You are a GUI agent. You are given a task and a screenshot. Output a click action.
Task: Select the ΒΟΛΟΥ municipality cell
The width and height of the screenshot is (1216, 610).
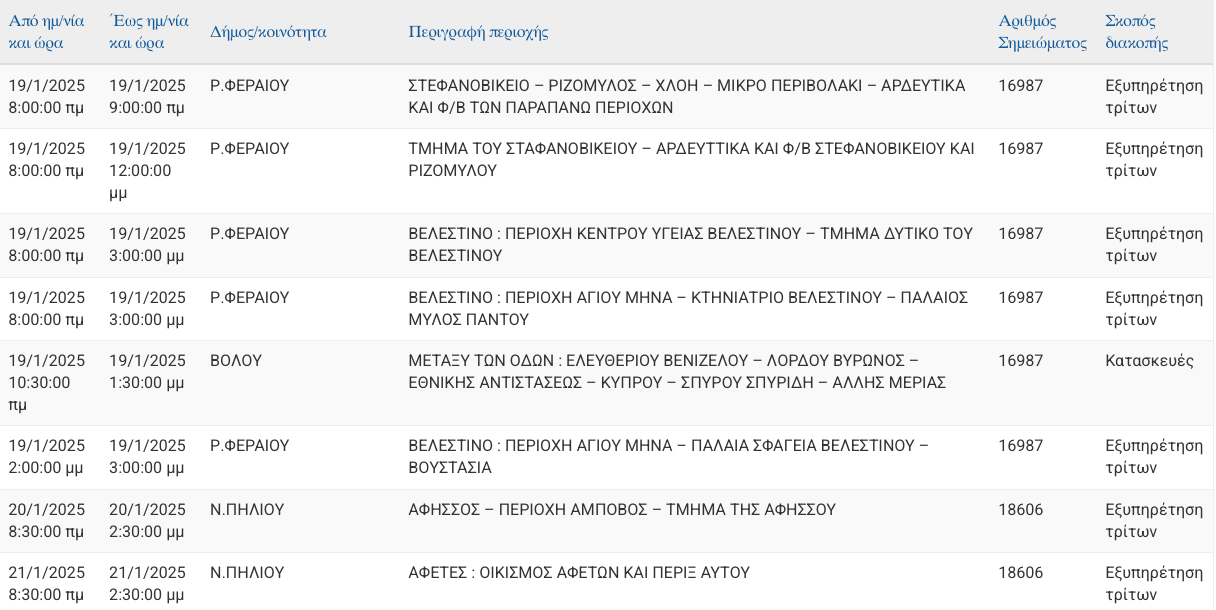pyautogui.click(x=236, y=361)
